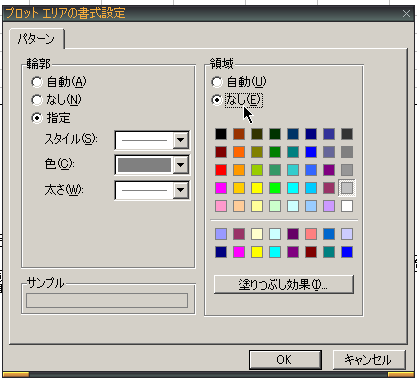Pick the lime swatch in third row
This screenshot has width=417, height=378.
[257, 170]
